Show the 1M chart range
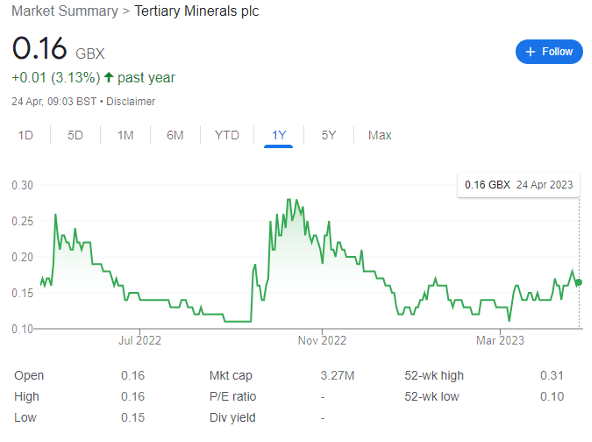 click(125, 135)
